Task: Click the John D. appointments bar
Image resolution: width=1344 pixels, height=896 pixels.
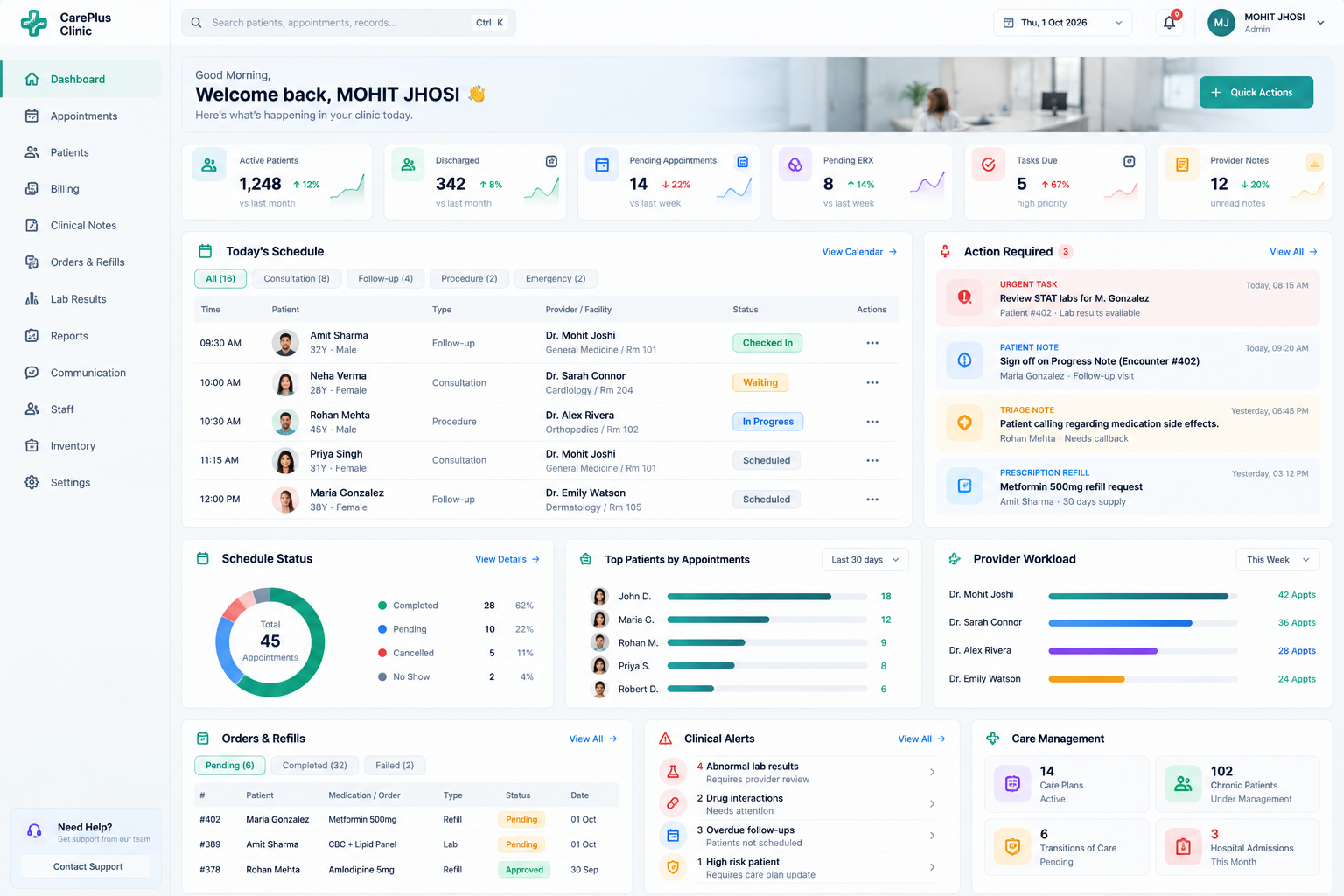Action: (x=768, y=597)
